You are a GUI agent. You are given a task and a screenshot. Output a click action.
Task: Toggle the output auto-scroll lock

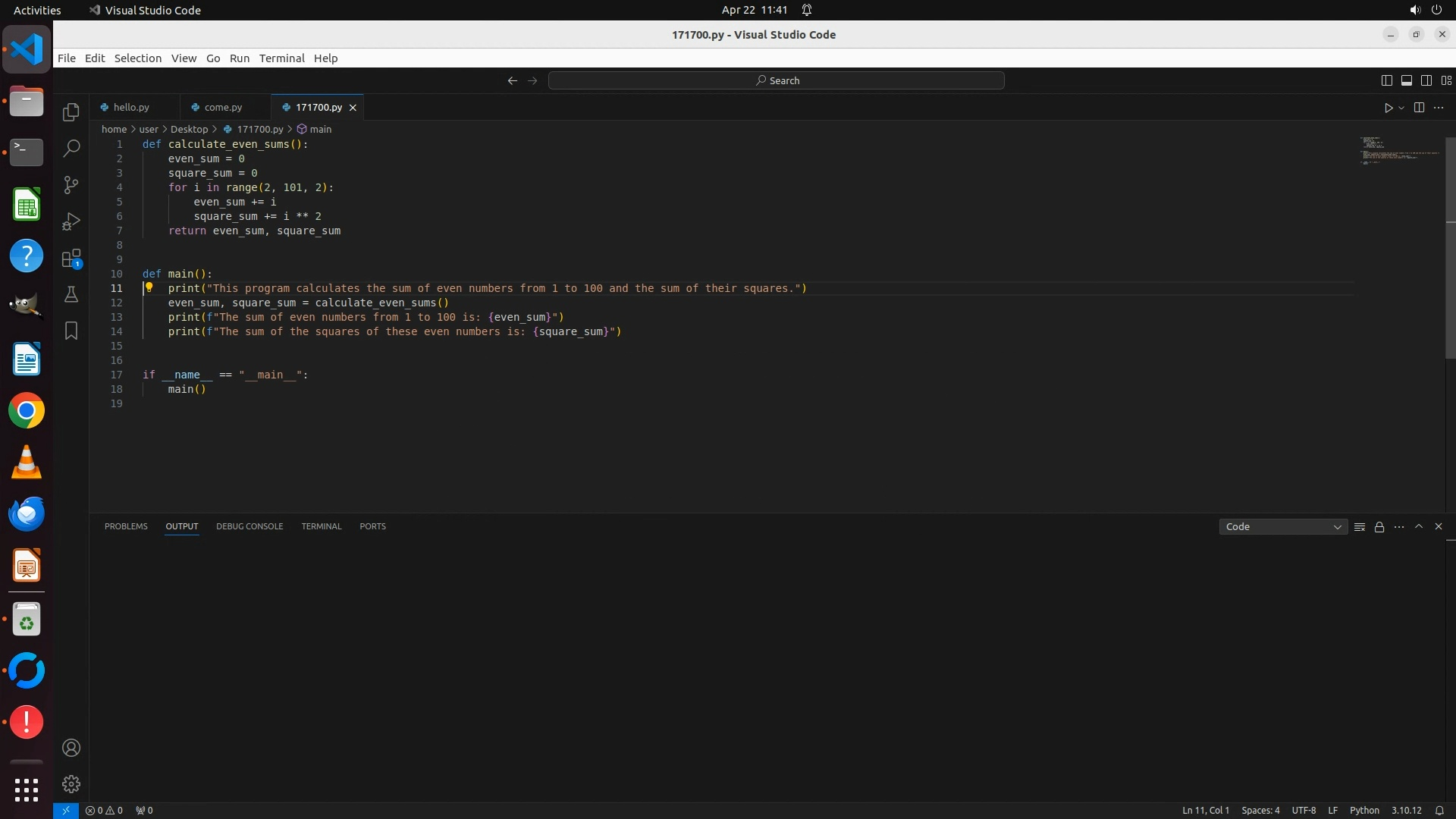1379,527
